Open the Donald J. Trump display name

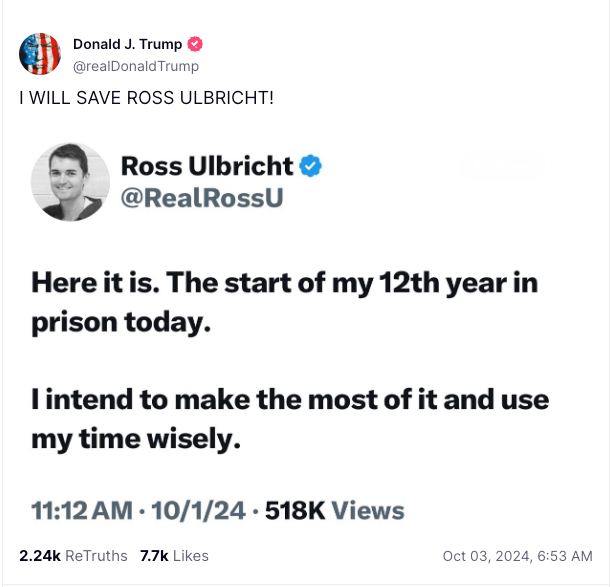[128, 45]
